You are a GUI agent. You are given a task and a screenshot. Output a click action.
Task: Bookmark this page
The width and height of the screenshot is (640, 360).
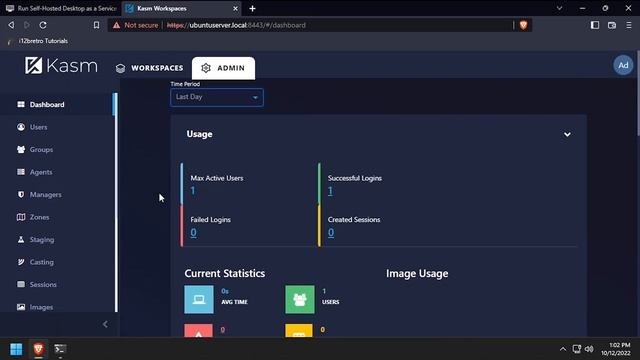pos(96,25)
